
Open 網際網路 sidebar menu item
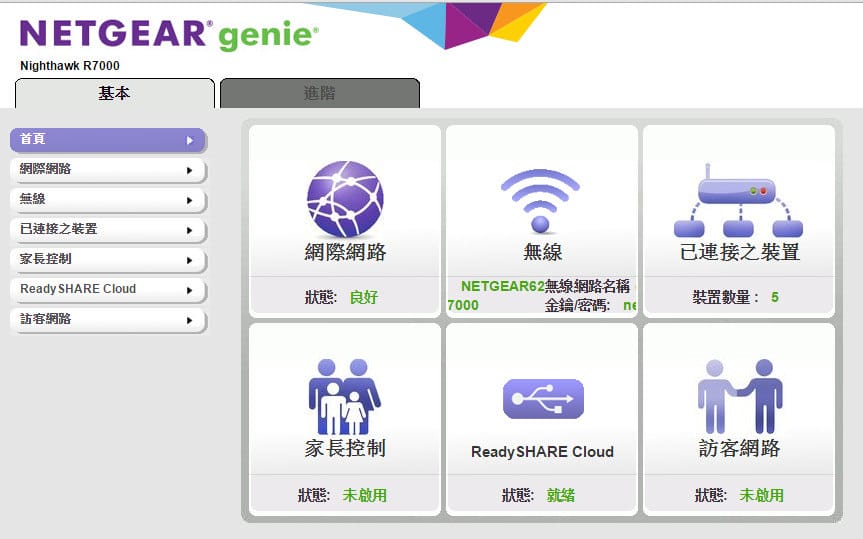coord(108,170)
